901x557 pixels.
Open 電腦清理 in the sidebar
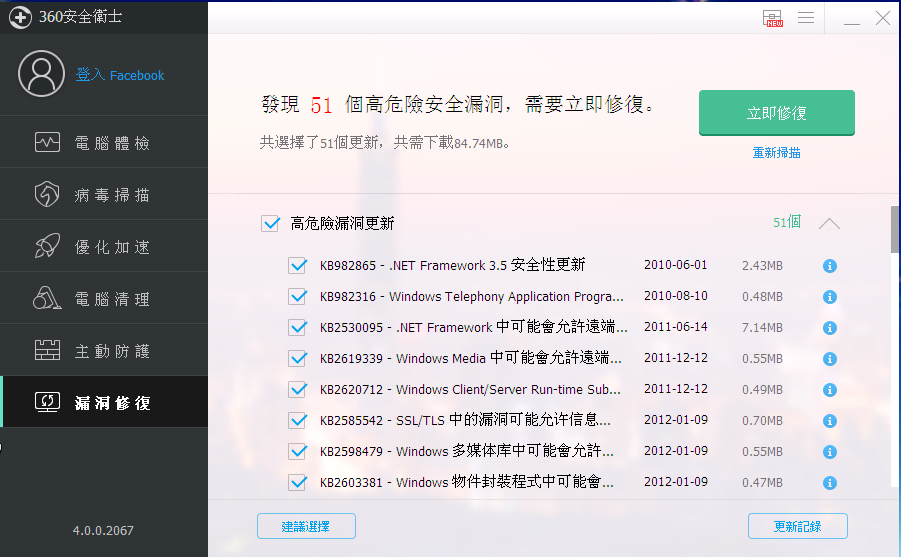[104, 298]
